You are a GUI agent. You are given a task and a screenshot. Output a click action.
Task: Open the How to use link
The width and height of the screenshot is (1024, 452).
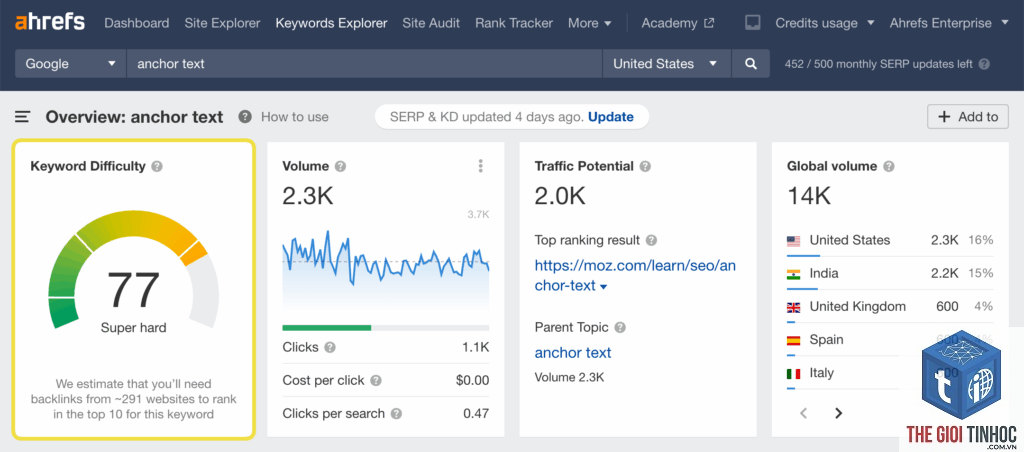[295, 117]
